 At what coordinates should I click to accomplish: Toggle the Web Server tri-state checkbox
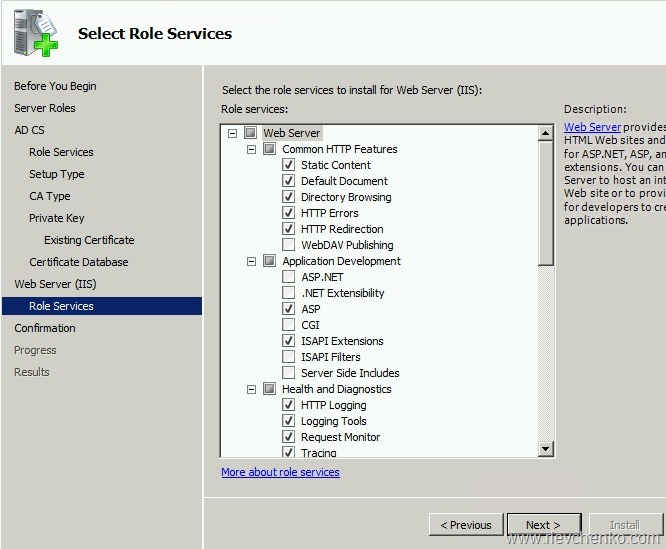click(x=250, y=133)
